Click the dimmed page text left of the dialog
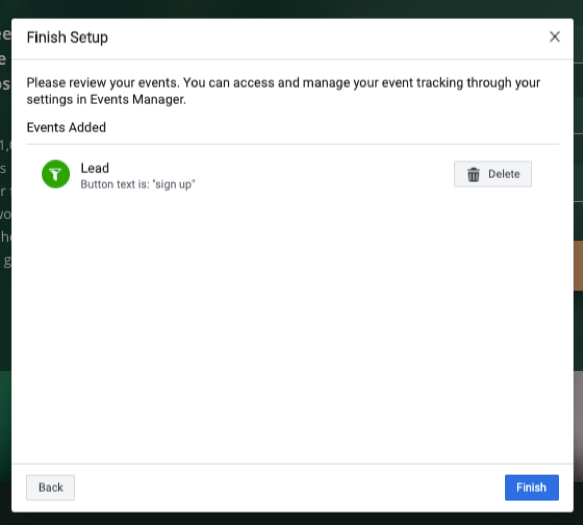The width and height of the screenshot is (583, 525). pos(5,149)
